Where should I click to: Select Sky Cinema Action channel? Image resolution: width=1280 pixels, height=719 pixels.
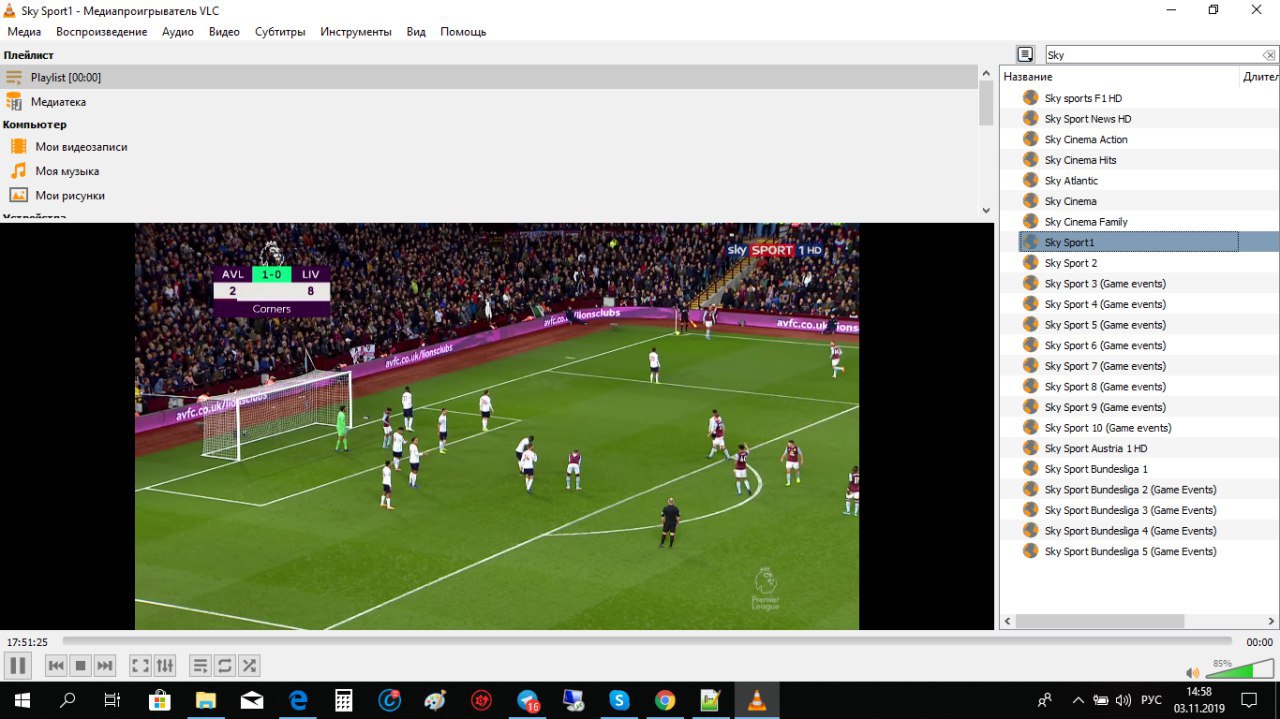[1086, 139]
